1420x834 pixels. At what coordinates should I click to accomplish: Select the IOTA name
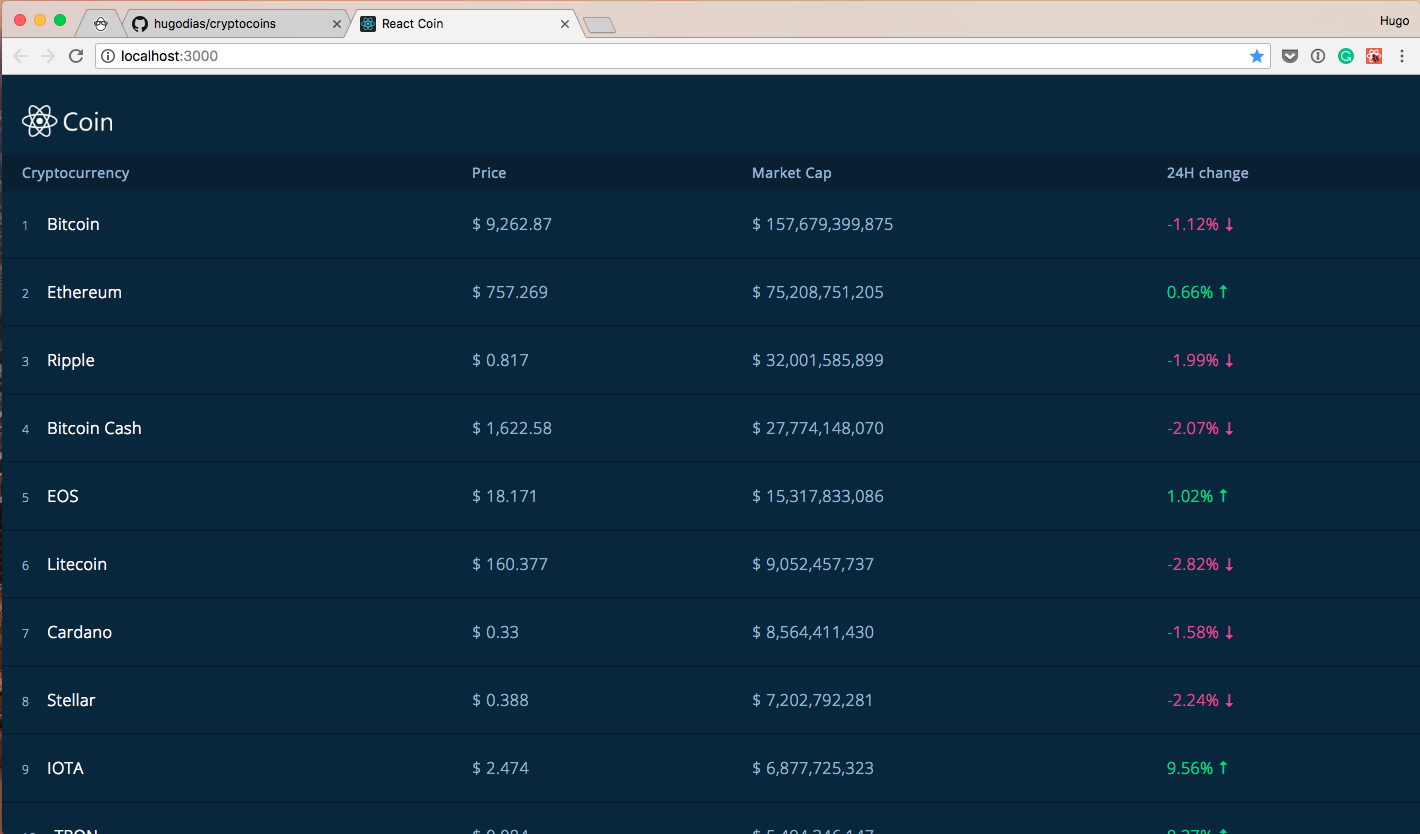[x=65, y=768]
